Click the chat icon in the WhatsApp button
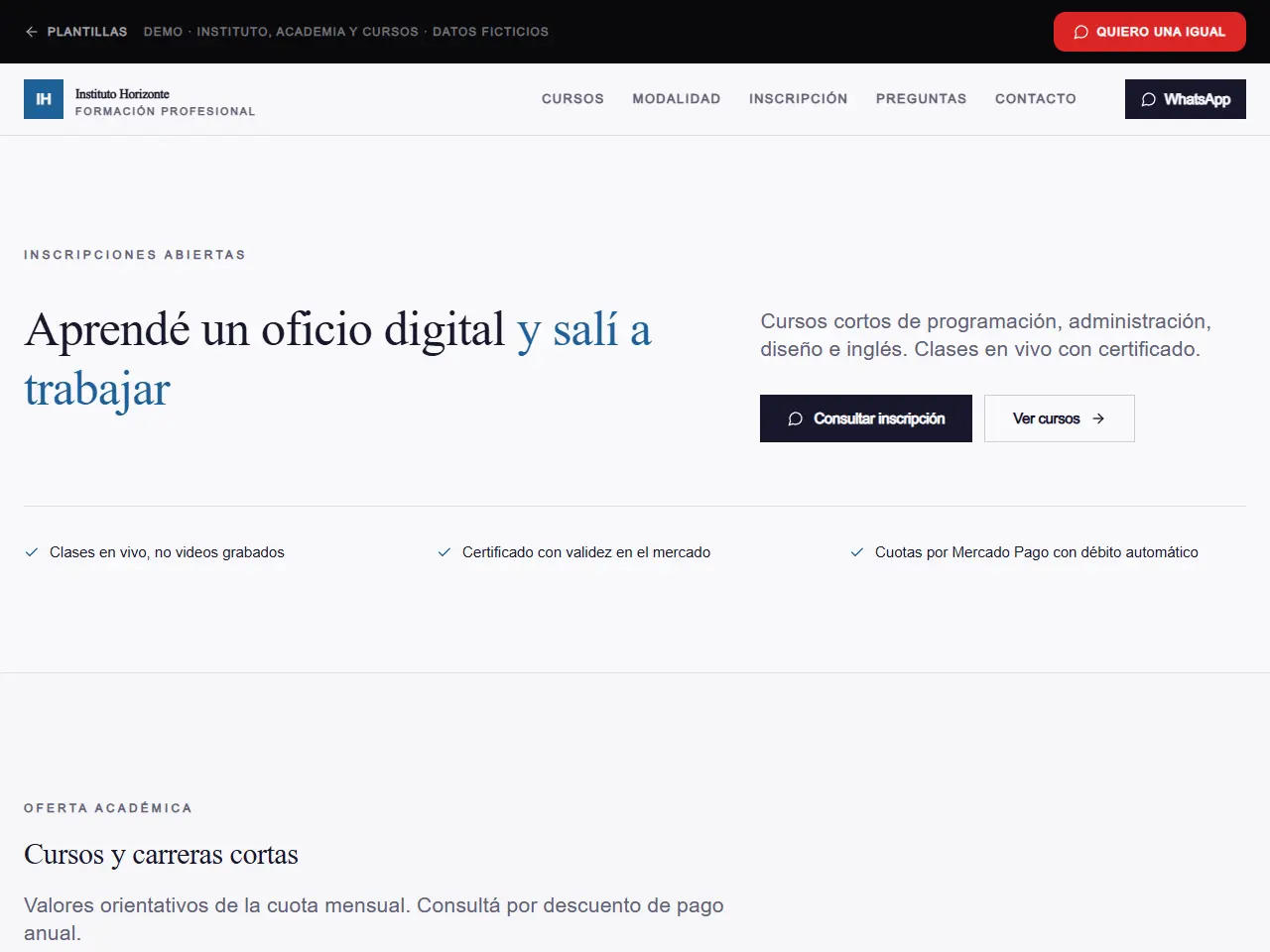The image size is (1270, 952). click(1149, 99)
